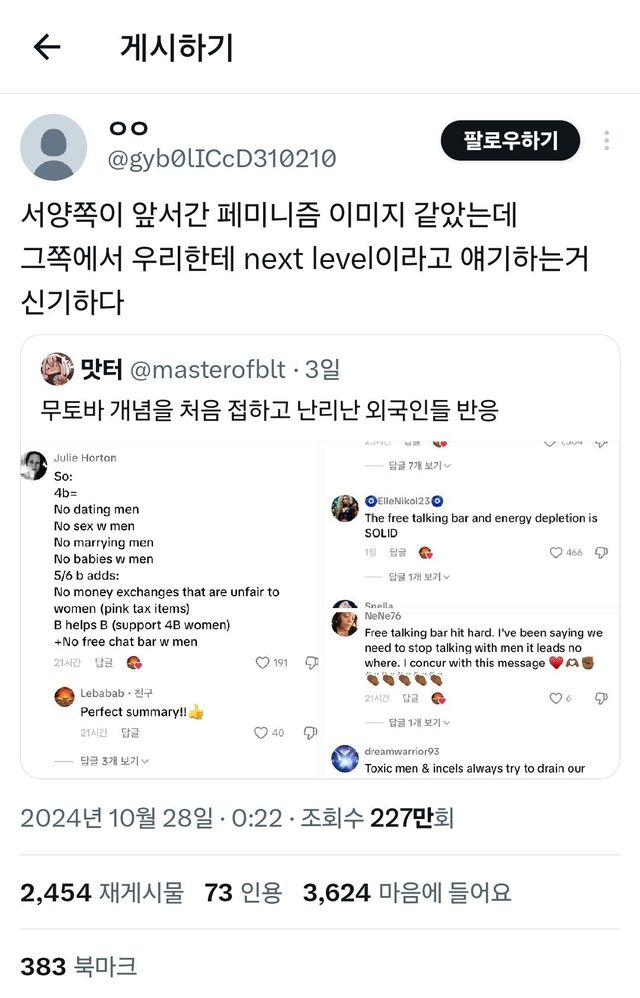
Task: Like Julie Horton's comment (191 hearts)
Action: 263,662
